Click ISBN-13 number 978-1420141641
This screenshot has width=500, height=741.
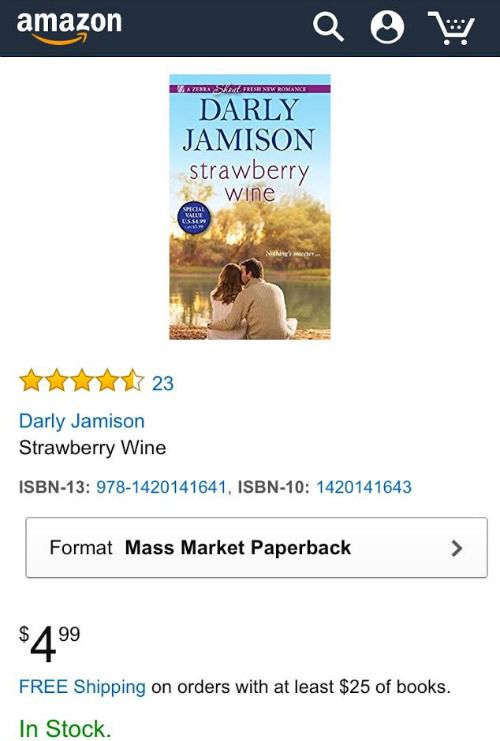tap(161, 487)
